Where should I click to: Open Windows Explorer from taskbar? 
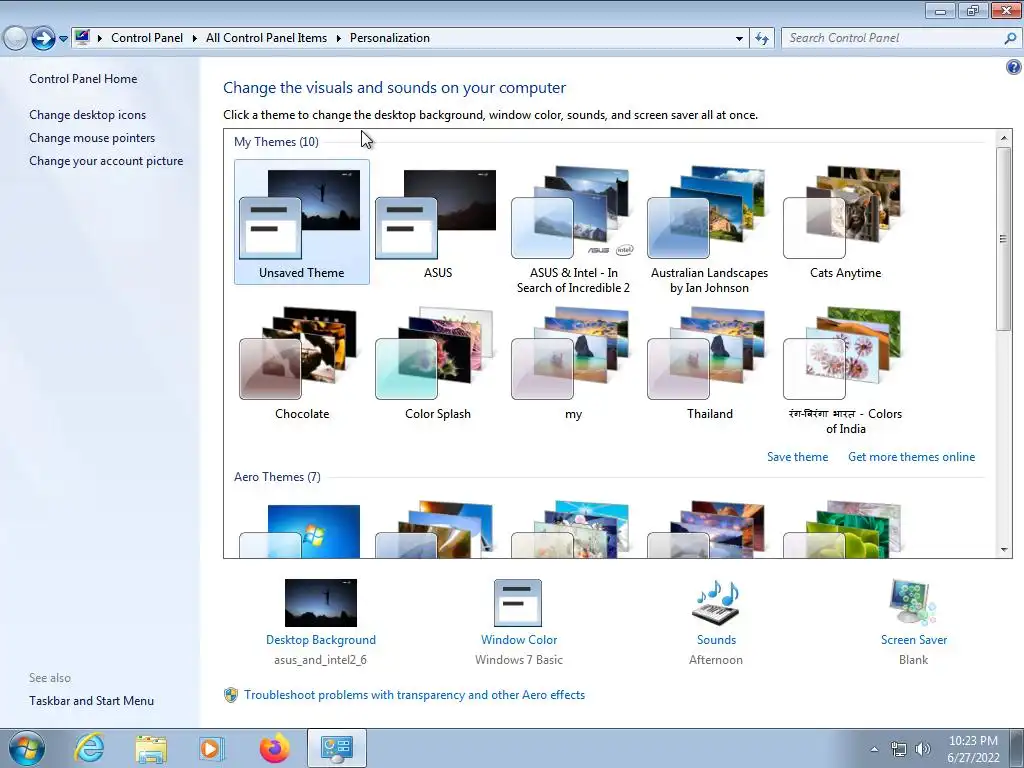(151, 748)
